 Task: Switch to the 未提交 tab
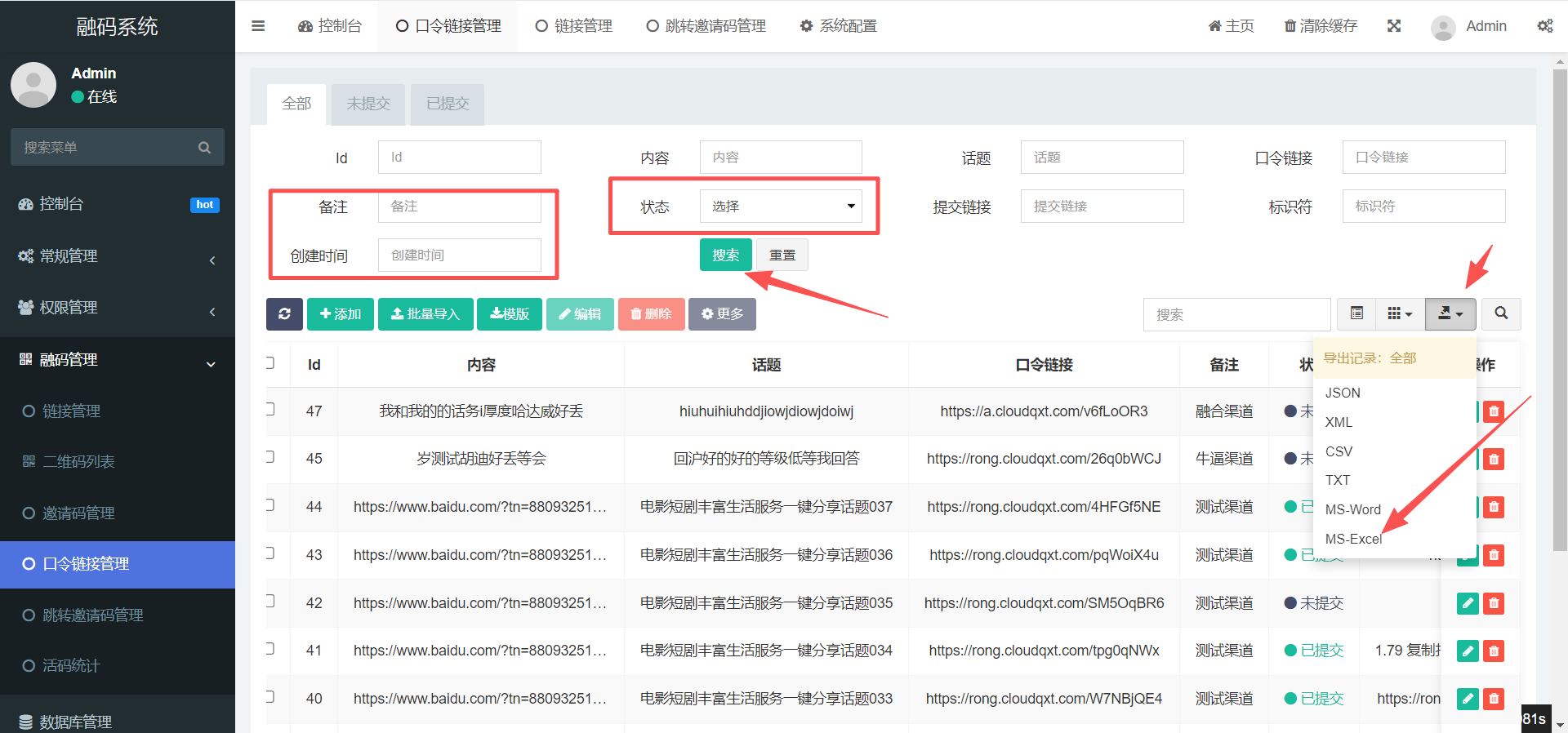(368, 104)
